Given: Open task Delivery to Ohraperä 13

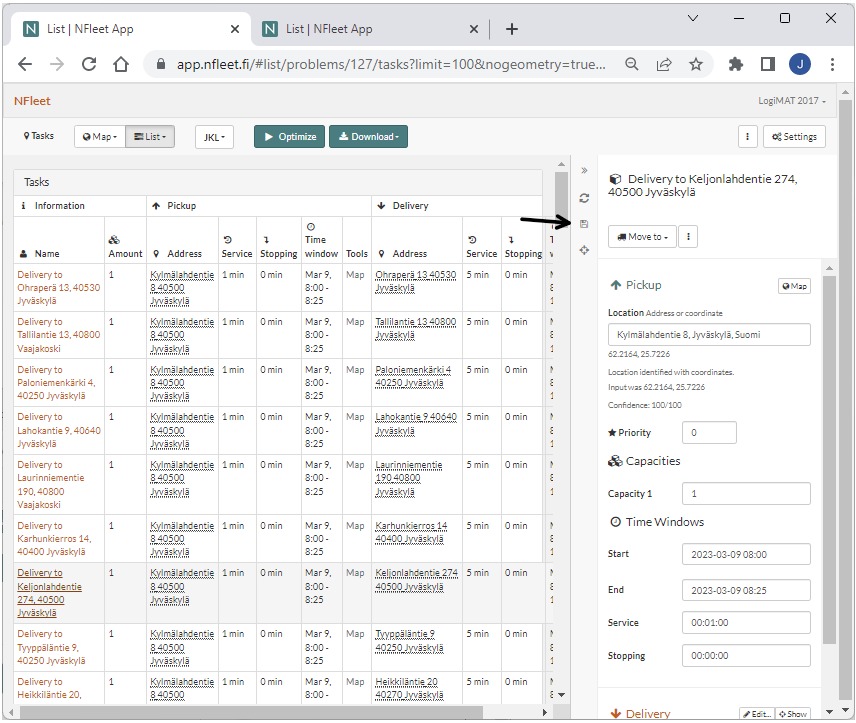Looking at the screenshot, I should click(58, 288).
